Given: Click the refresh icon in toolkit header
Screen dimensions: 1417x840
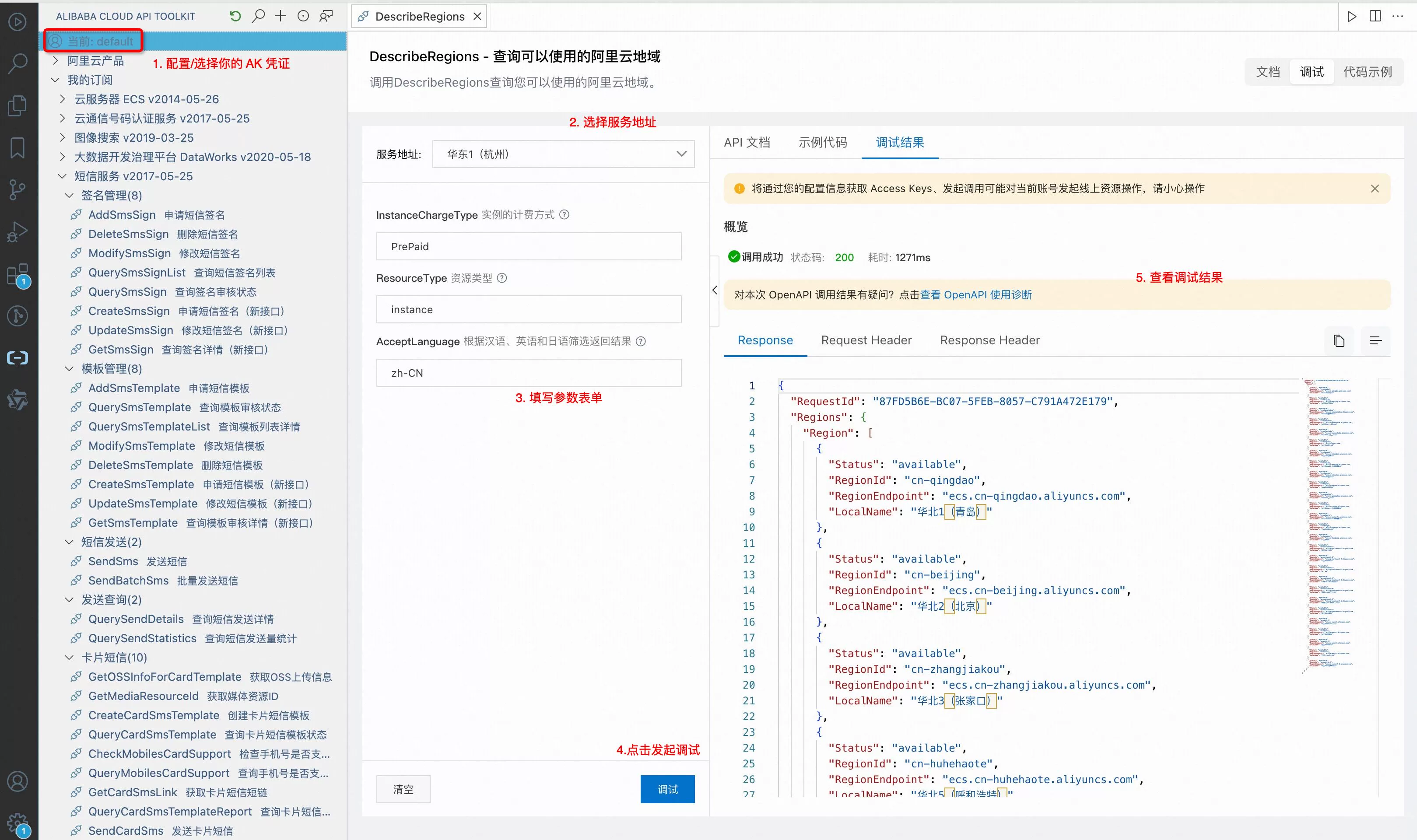Looking at the screenshot, I should coord(235,17).
